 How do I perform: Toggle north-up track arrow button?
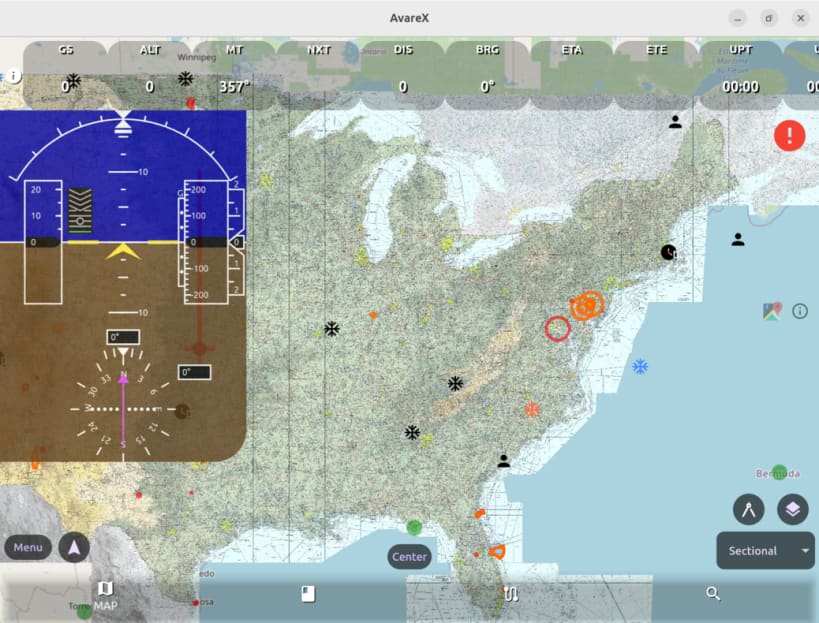click(74, 547)
